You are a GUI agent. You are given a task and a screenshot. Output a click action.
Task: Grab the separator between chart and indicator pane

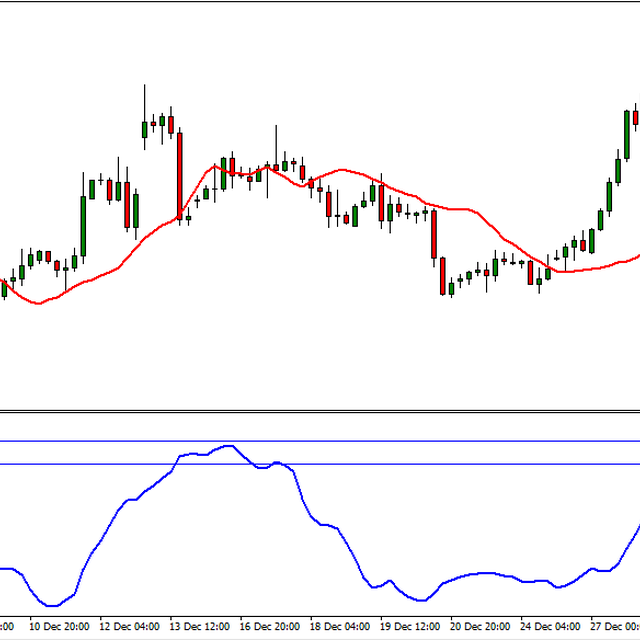(x=320, y=411)
